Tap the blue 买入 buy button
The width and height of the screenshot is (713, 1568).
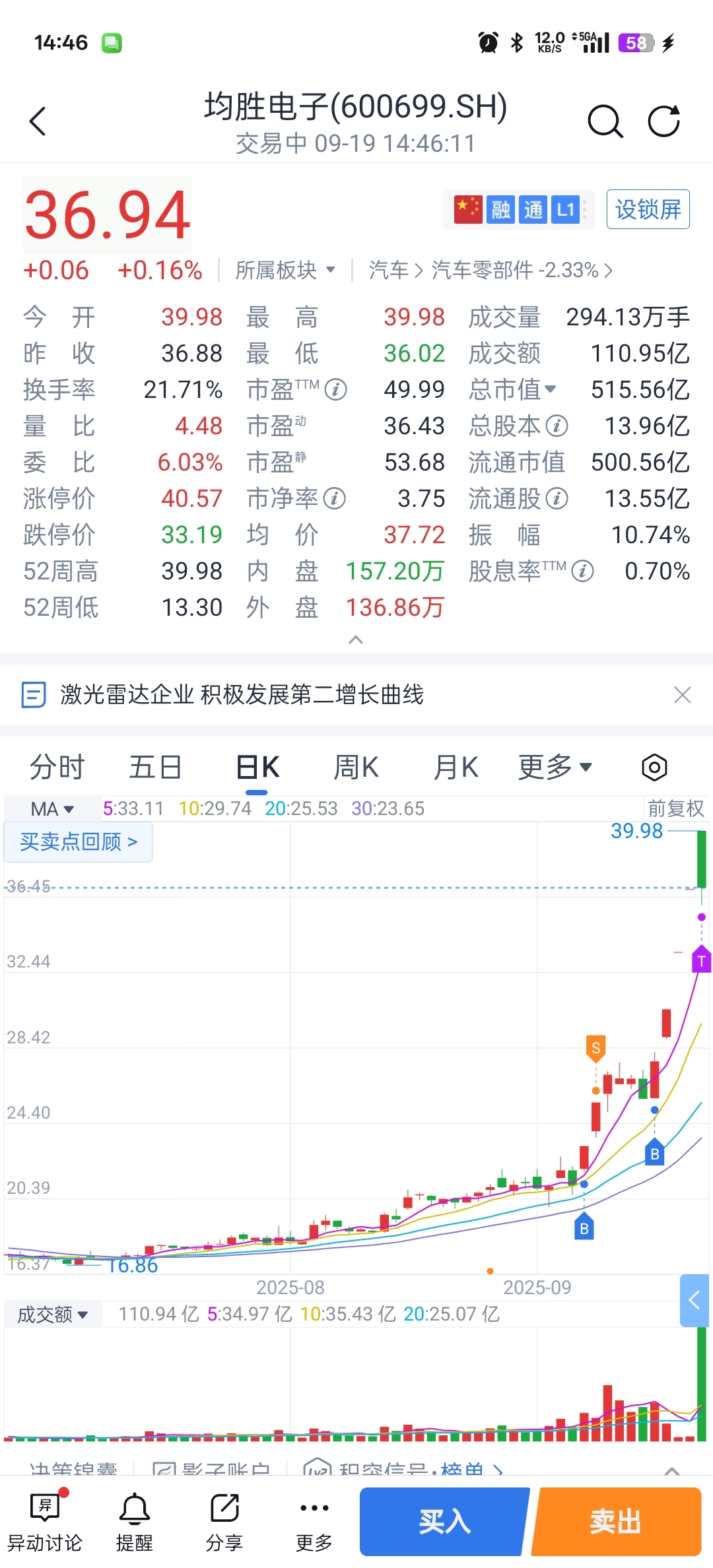tap(444, 1522)
